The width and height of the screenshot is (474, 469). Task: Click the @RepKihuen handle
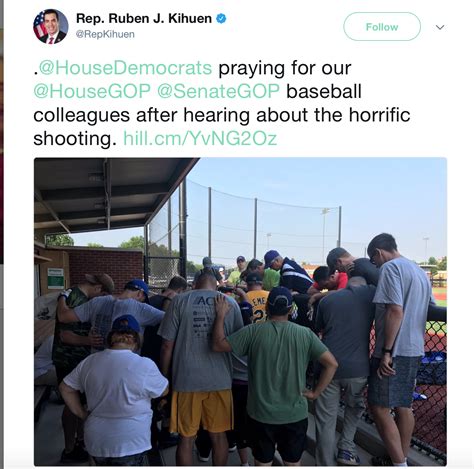pyautogui.click(x=105, y=34)
